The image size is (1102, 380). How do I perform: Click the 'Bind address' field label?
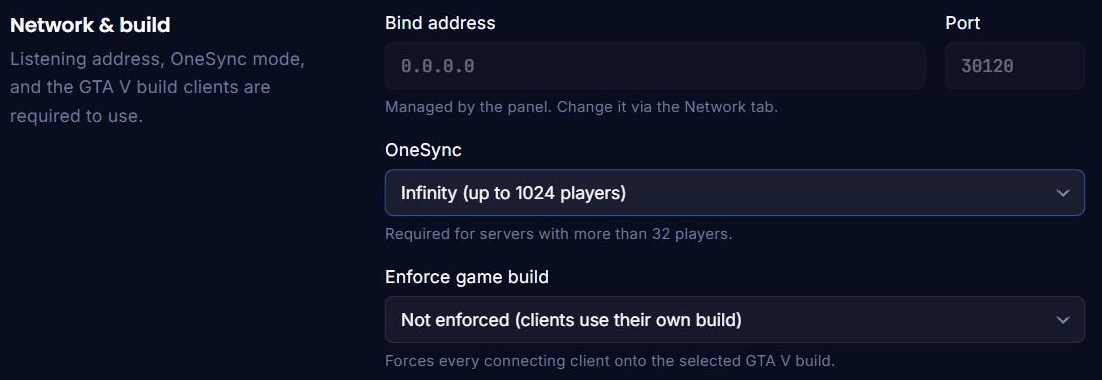(x=440, y=23)
